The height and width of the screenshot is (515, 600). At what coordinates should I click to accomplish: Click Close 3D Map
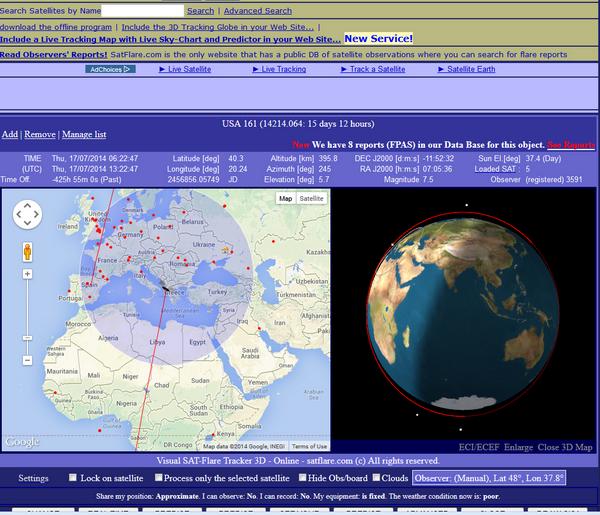(x=565, y=447)
